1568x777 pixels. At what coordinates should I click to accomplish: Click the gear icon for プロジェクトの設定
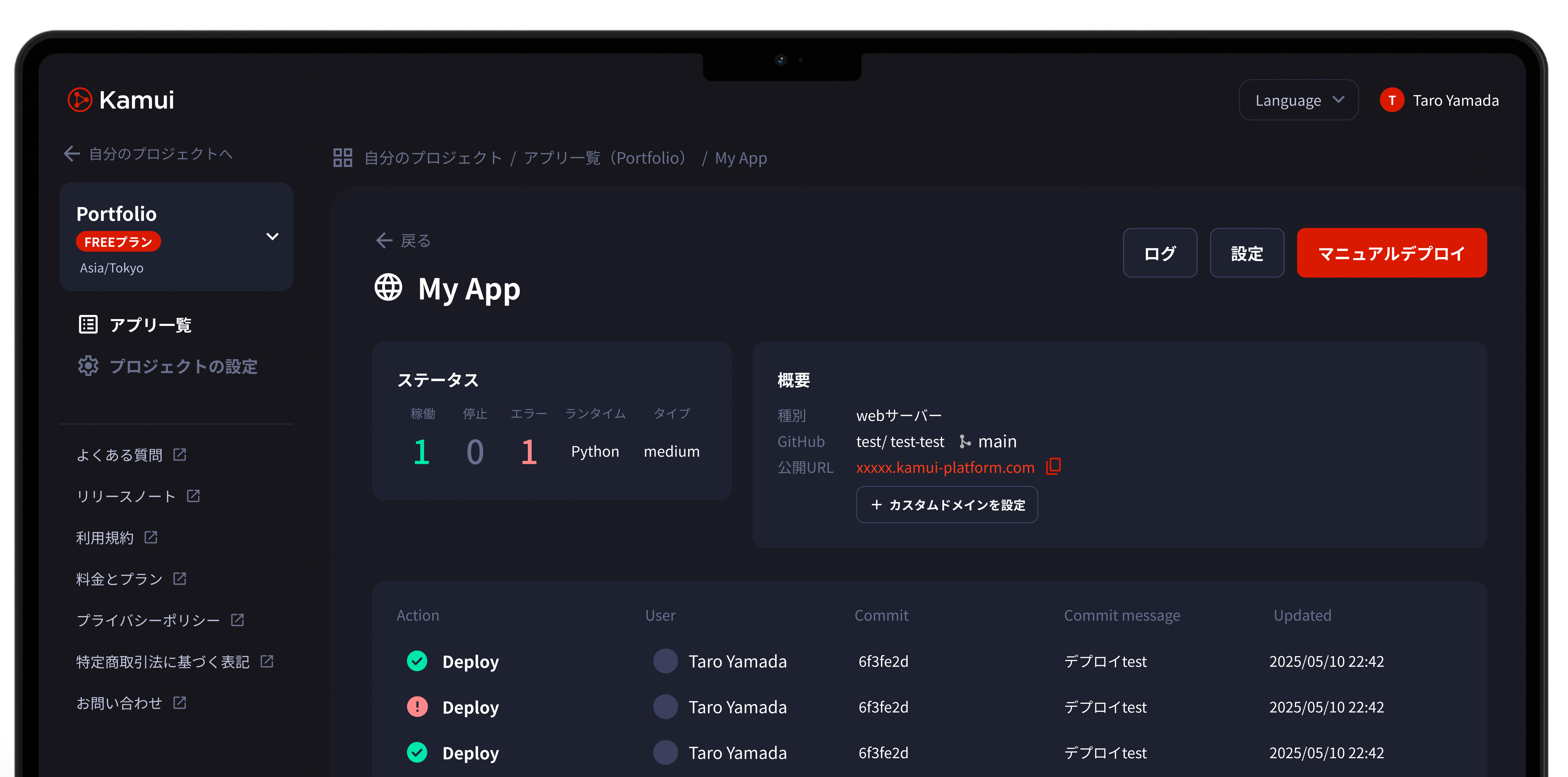pyautogui.click(x=88, y=366)
